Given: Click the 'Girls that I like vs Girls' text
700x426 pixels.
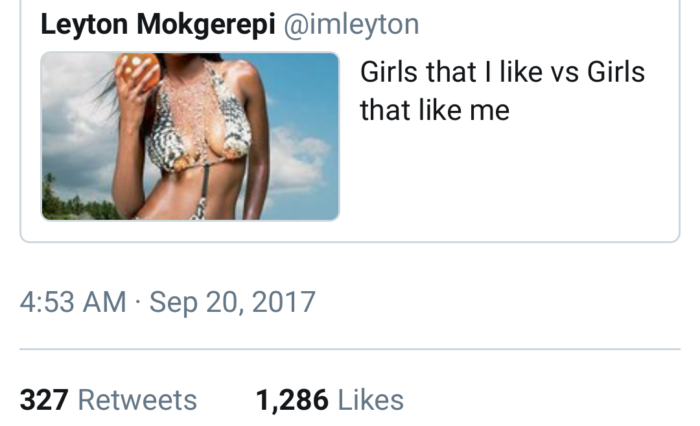Looking at the screenshot, I should 502,72.
